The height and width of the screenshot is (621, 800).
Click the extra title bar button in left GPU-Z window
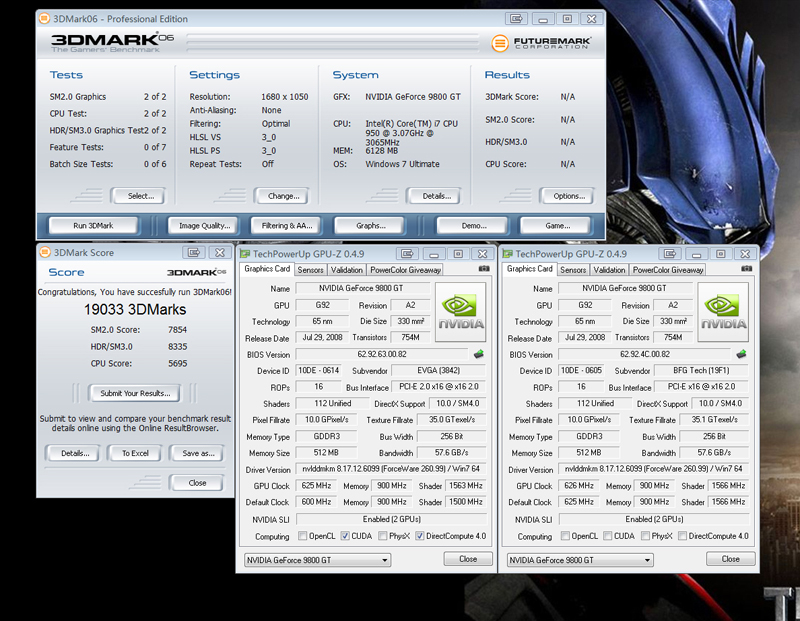[407, 254]
